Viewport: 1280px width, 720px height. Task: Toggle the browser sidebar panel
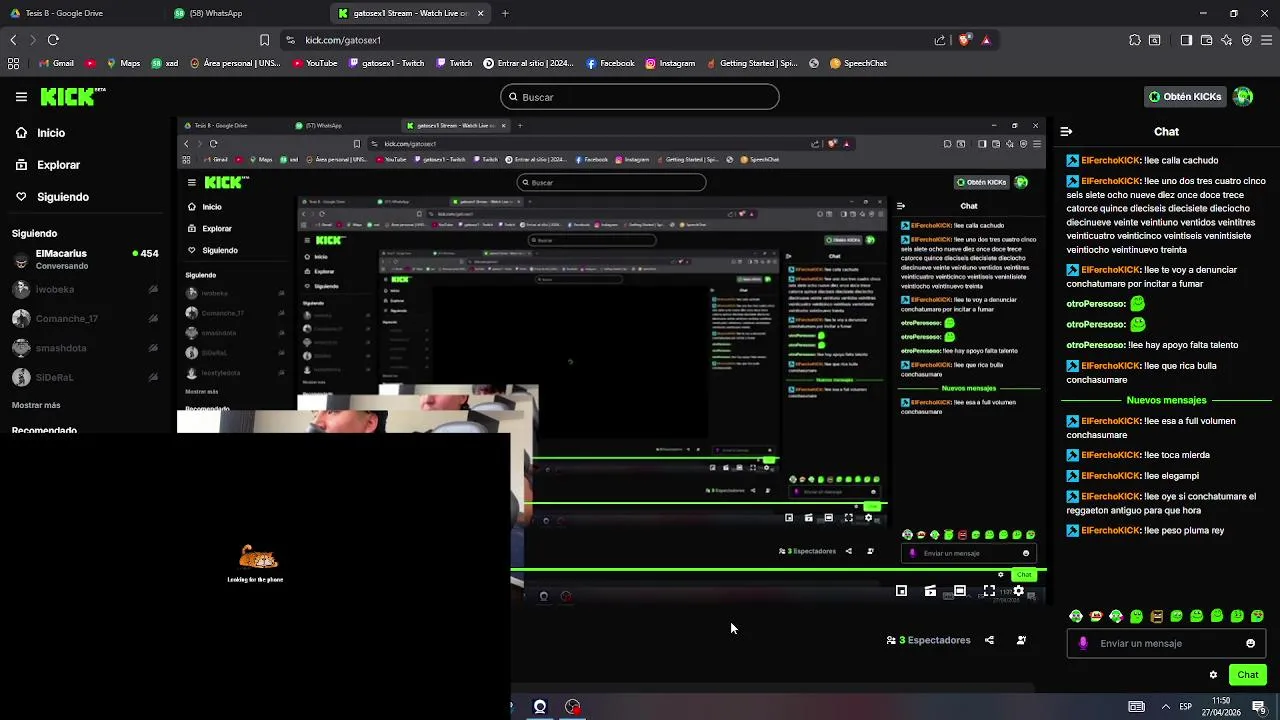[1186, 40]
